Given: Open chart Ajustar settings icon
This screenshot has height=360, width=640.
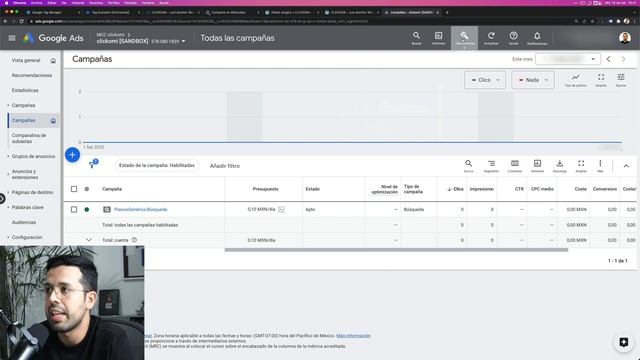Looking at the screenshot, I should (x=621, y=80).
